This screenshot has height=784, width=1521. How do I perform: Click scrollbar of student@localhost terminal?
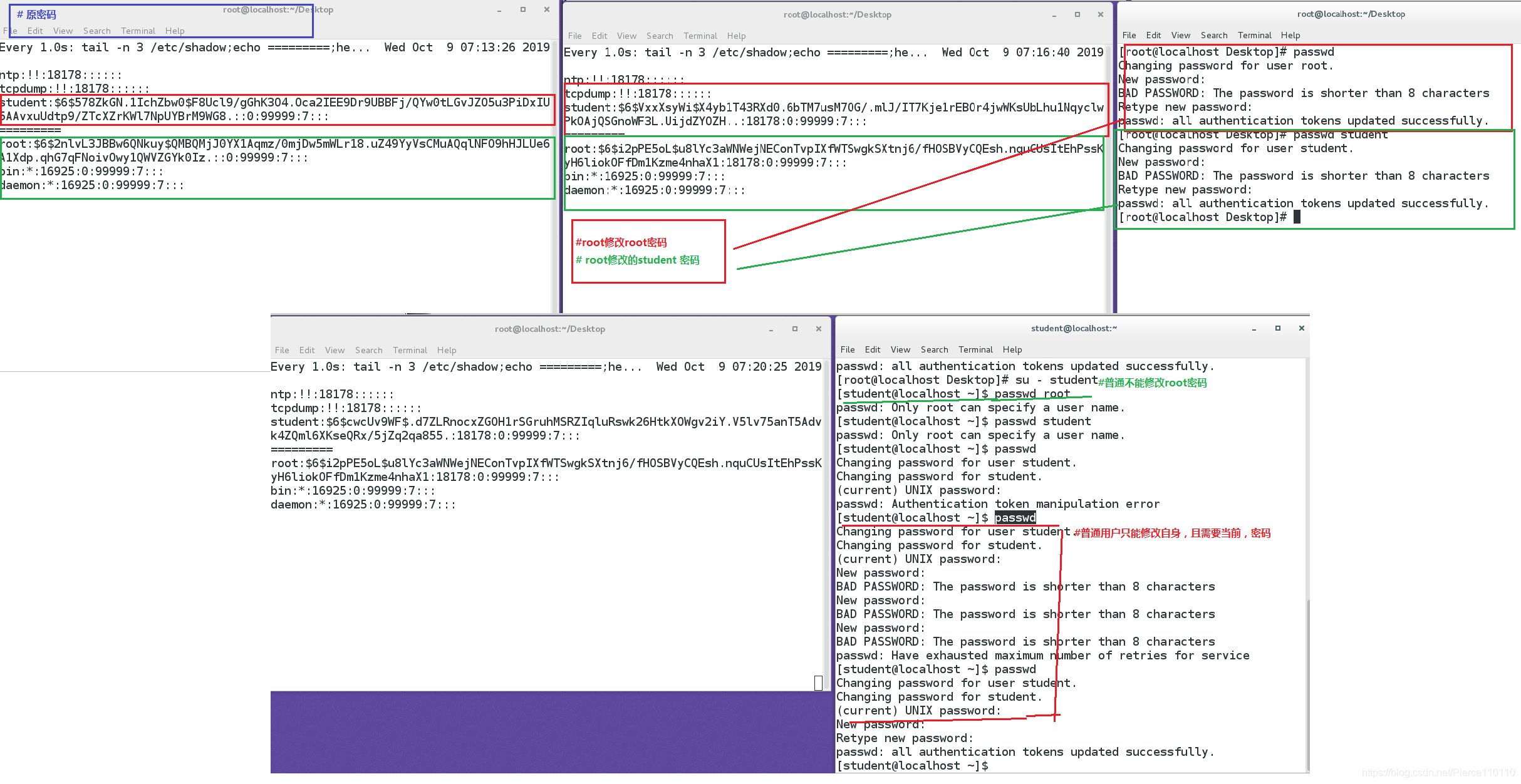(1307, 686)
